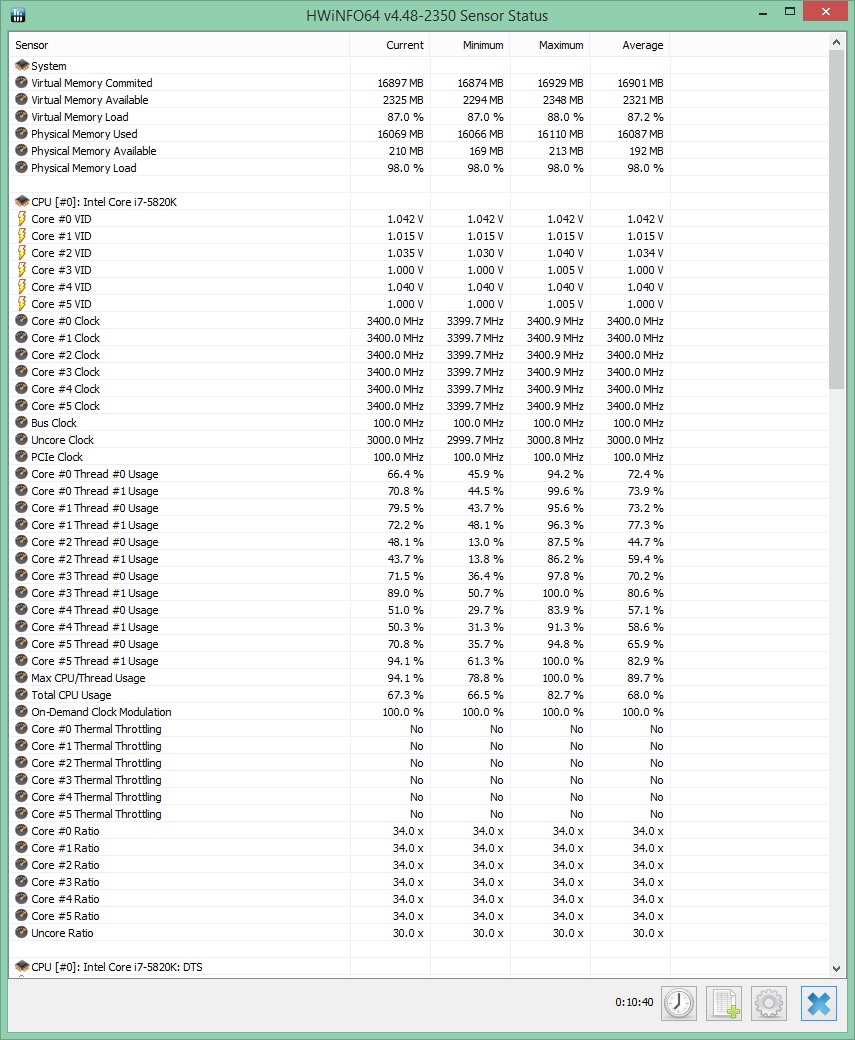855x1040 pixels.
Task: Open sensor settings gear icon
Action: pyautogui.click(x=769, y=1002)
